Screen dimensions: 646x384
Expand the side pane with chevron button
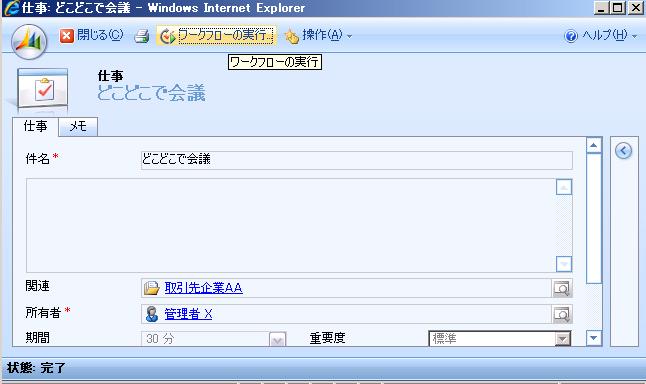pos(623,151)
